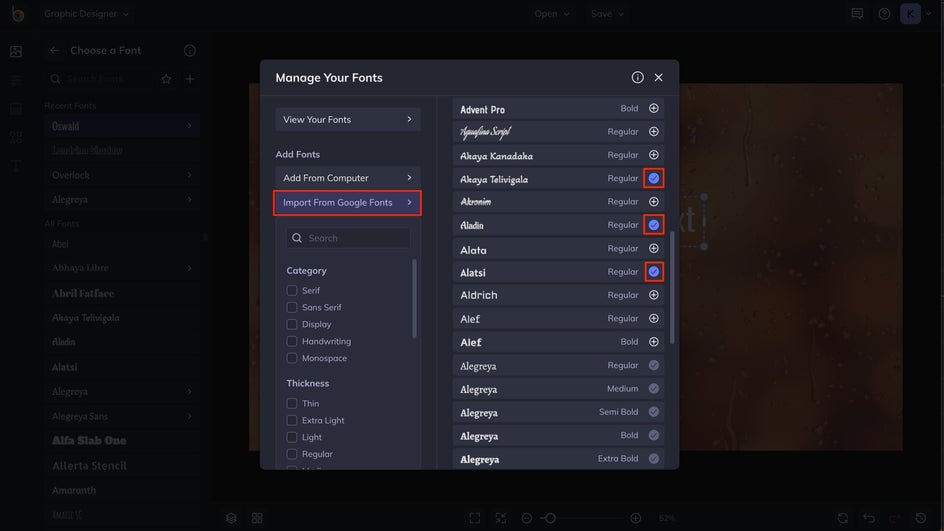
Task: Add the Aldrich Regular font
Action: pos(653,295)
